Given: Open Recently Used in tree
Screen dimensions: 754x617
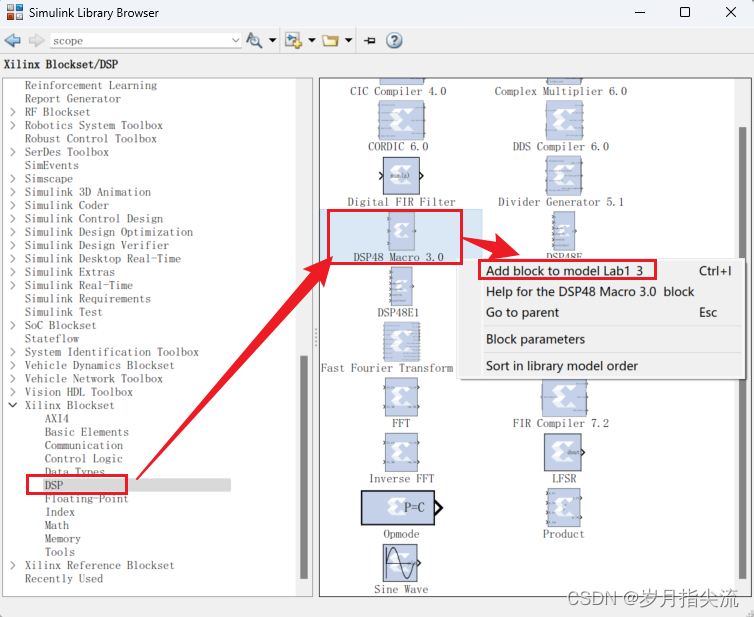Looking at the screenshot, I should 64,579.
